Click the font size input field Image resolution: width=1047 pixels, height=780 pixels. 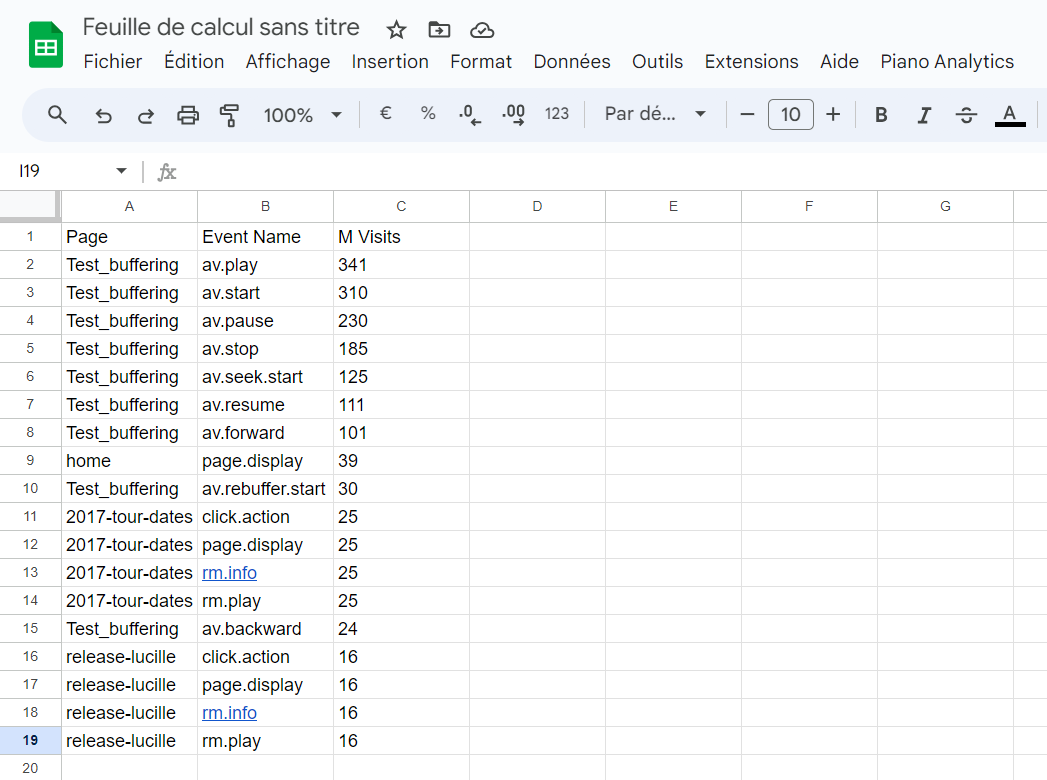[x=790, y=115]
